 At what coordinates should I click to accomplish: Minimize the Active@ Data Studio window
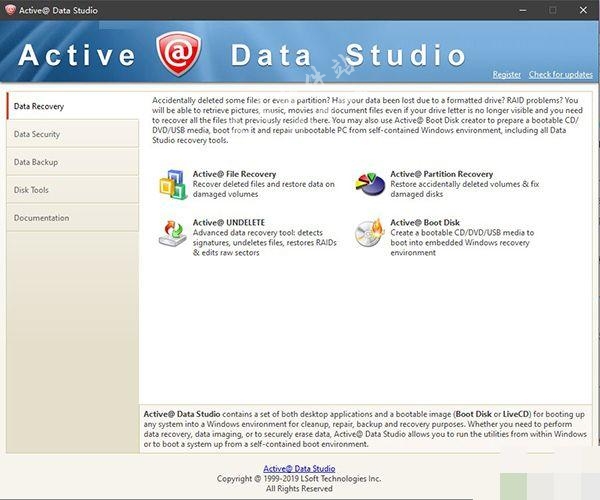523,10
